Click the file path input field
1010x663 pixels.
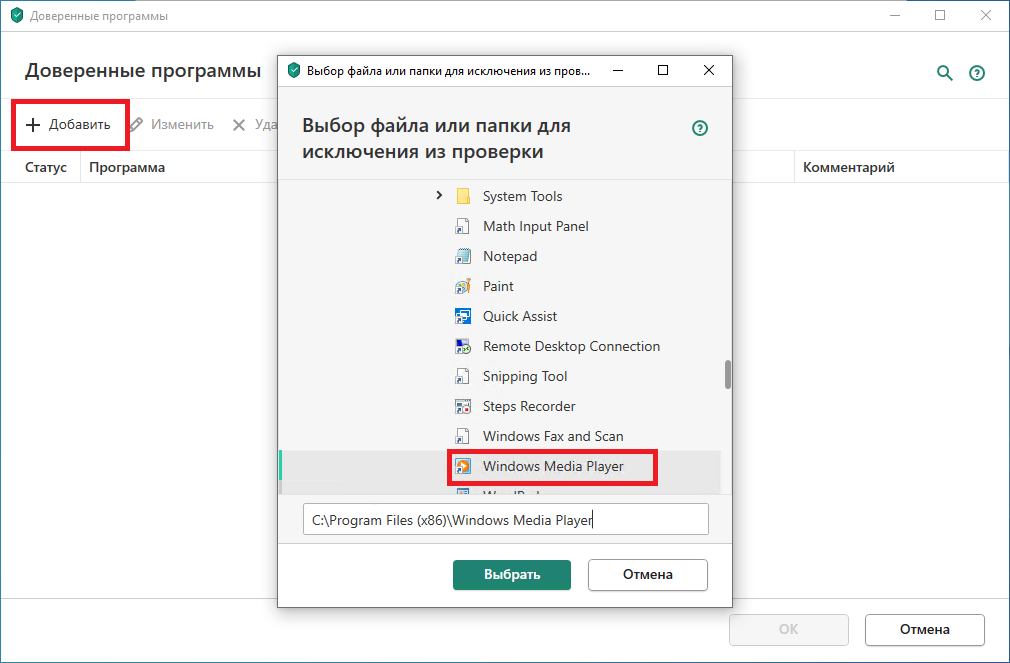point(505,519)
